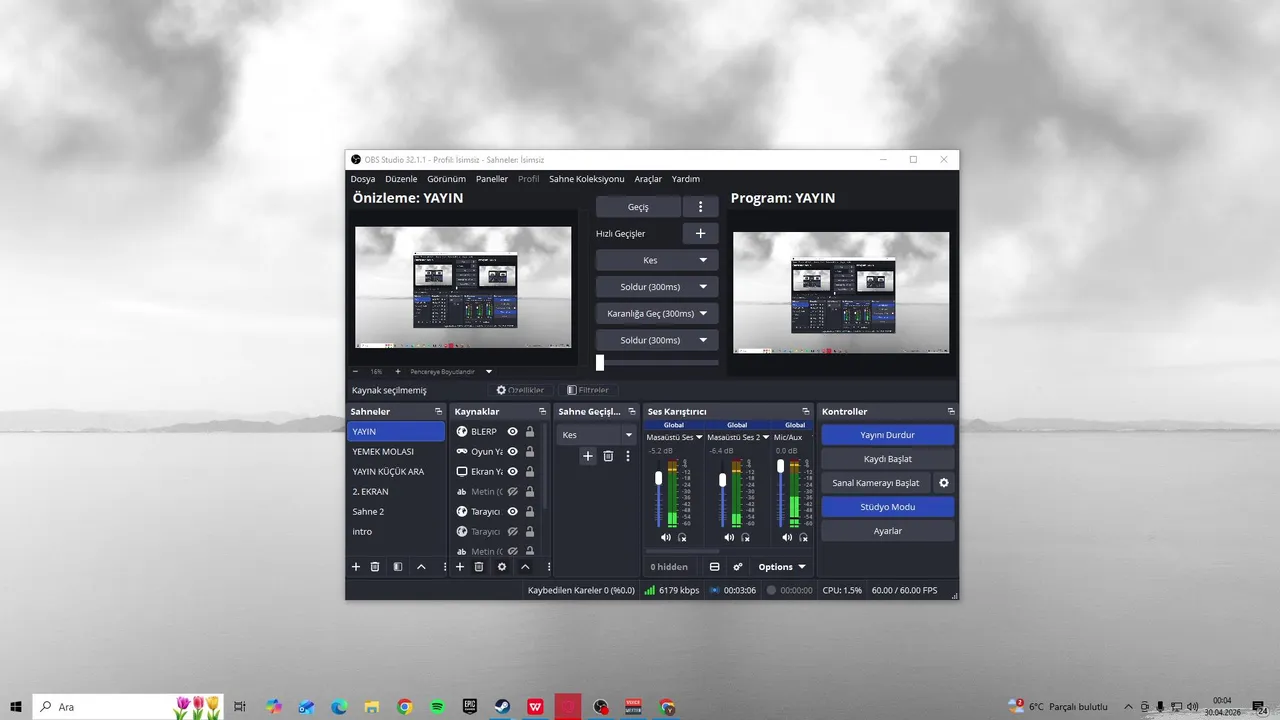Zoom in the preview with plus icon
This screenshot has width=1280, height=720.
pos(398,371)
